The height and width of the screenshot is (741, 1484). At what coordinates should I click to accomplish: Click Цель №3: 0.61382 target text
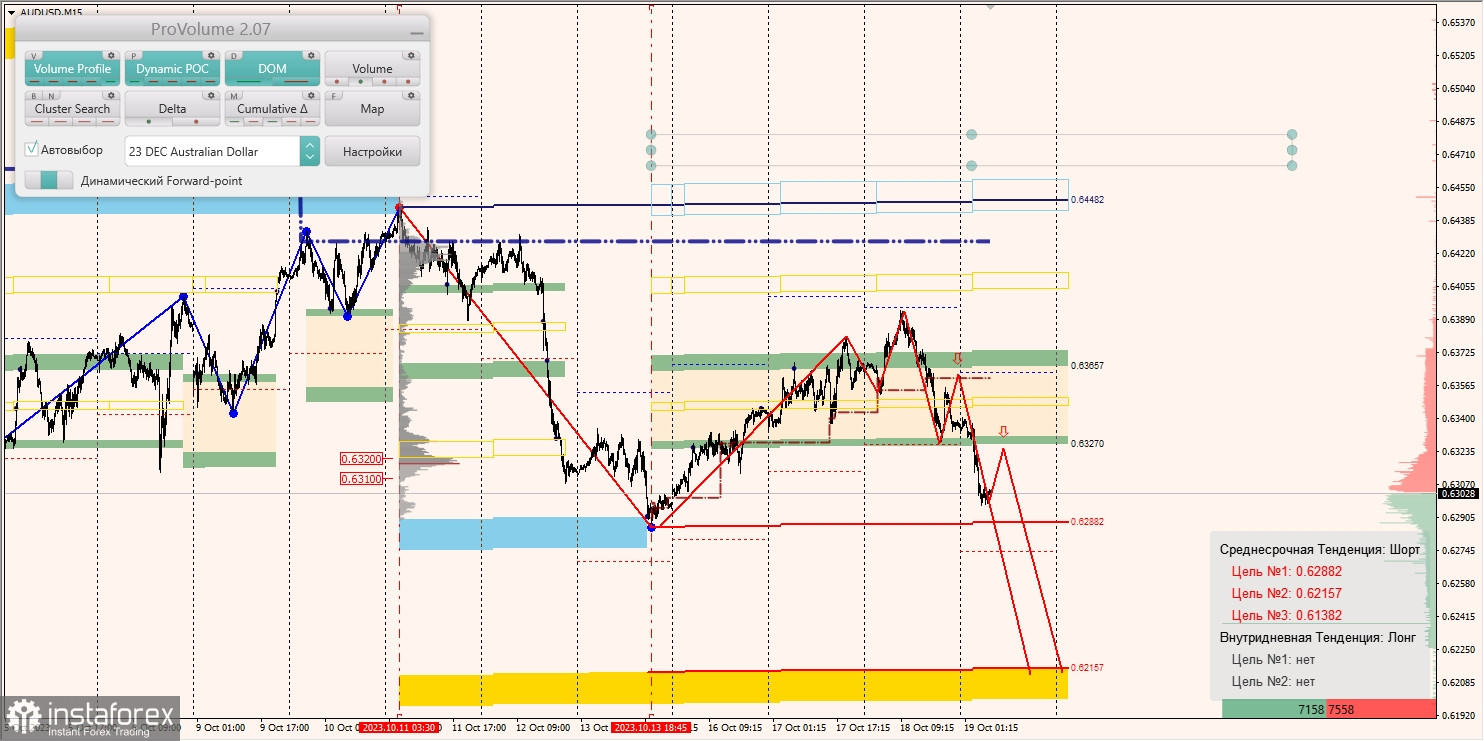pos(1286,616)
